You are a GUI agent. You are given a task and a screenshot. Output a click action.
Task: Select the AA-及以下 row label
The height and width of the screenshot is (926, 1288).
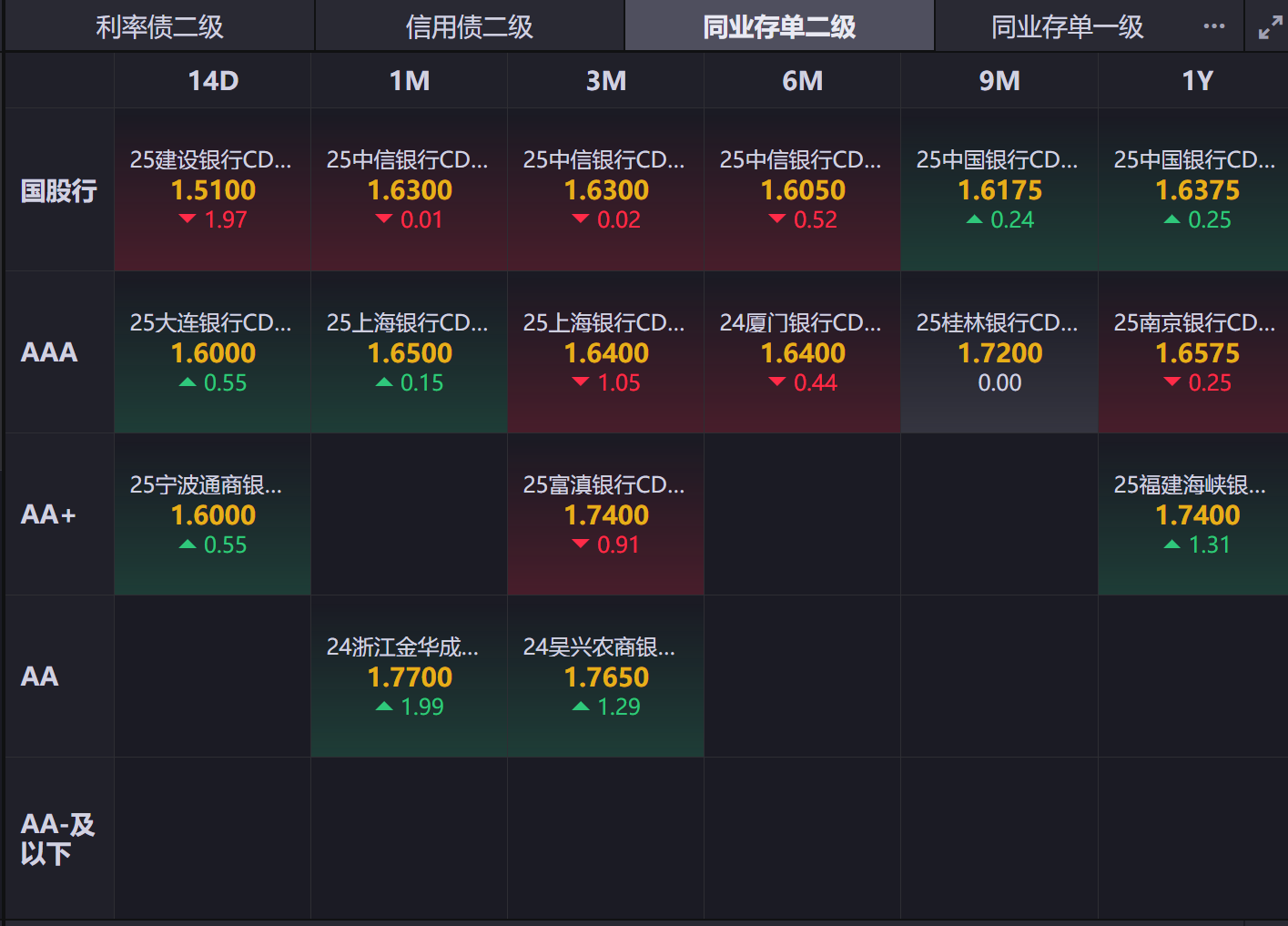click(57, 839)
